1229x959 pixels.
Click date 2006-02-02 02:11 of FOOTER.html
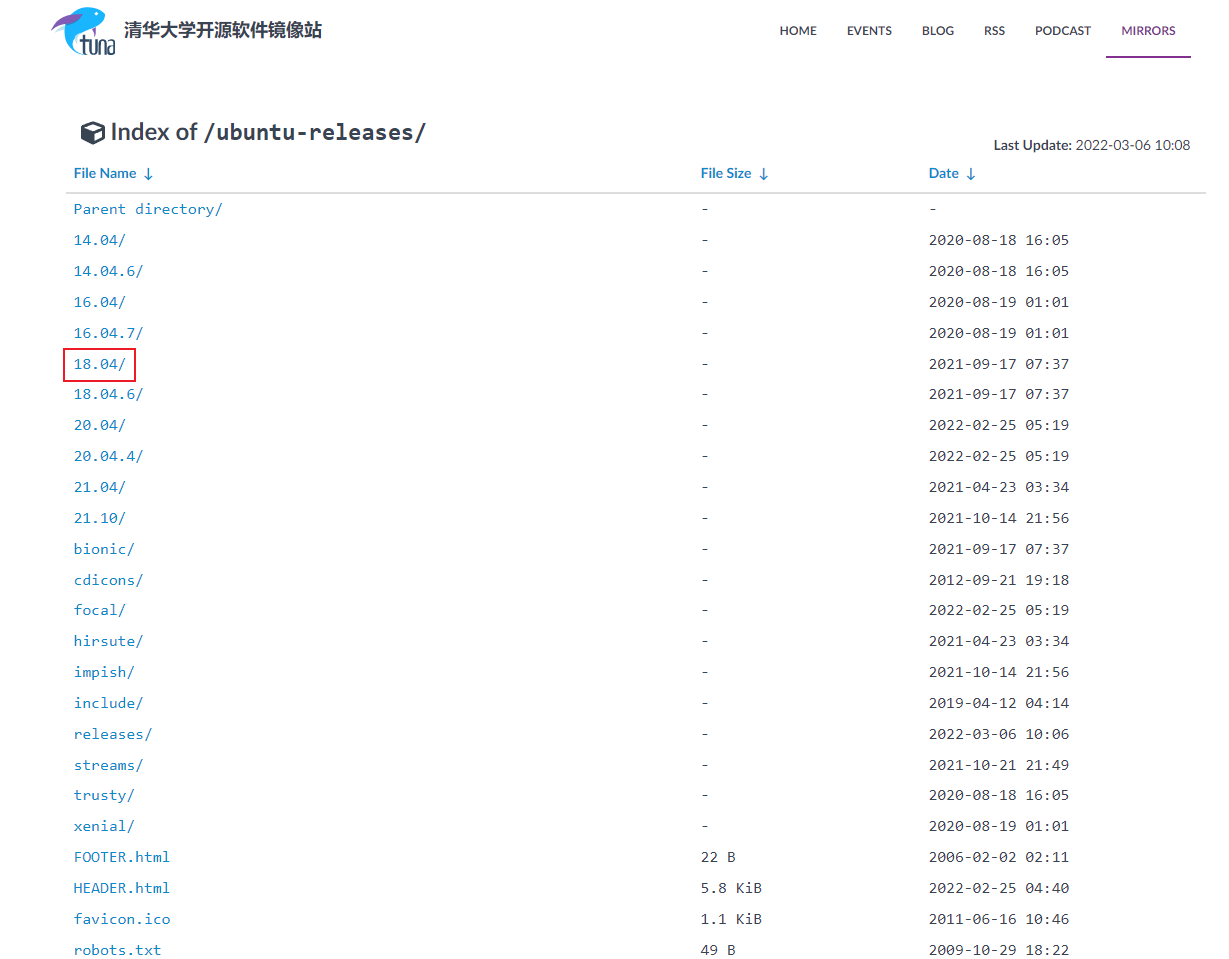pyautogui.click(x=999, y=857)
